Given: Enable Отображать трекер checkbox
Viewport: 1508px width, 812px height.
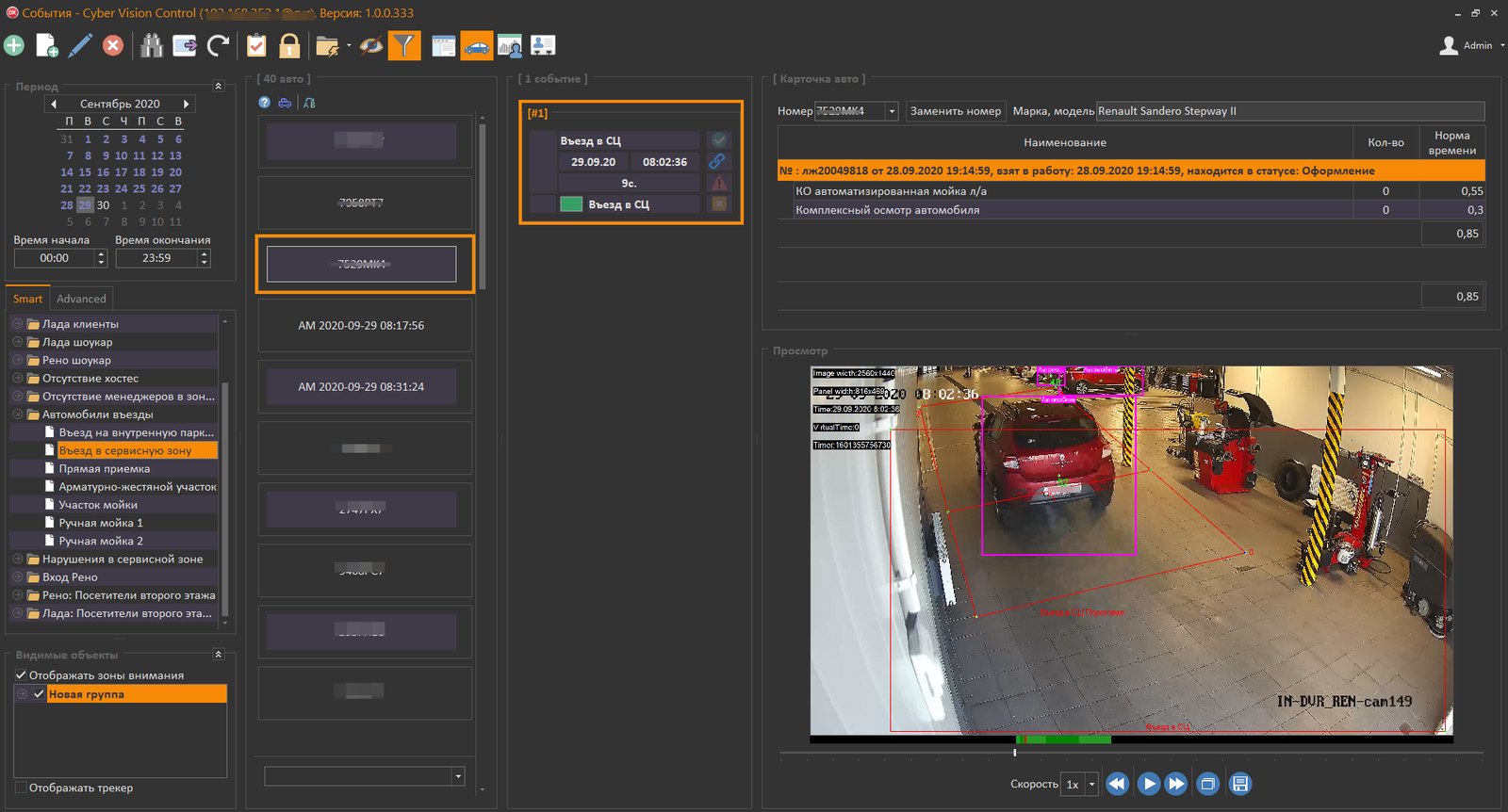Looking at the screenshot, I should click(x=21, y=788).
